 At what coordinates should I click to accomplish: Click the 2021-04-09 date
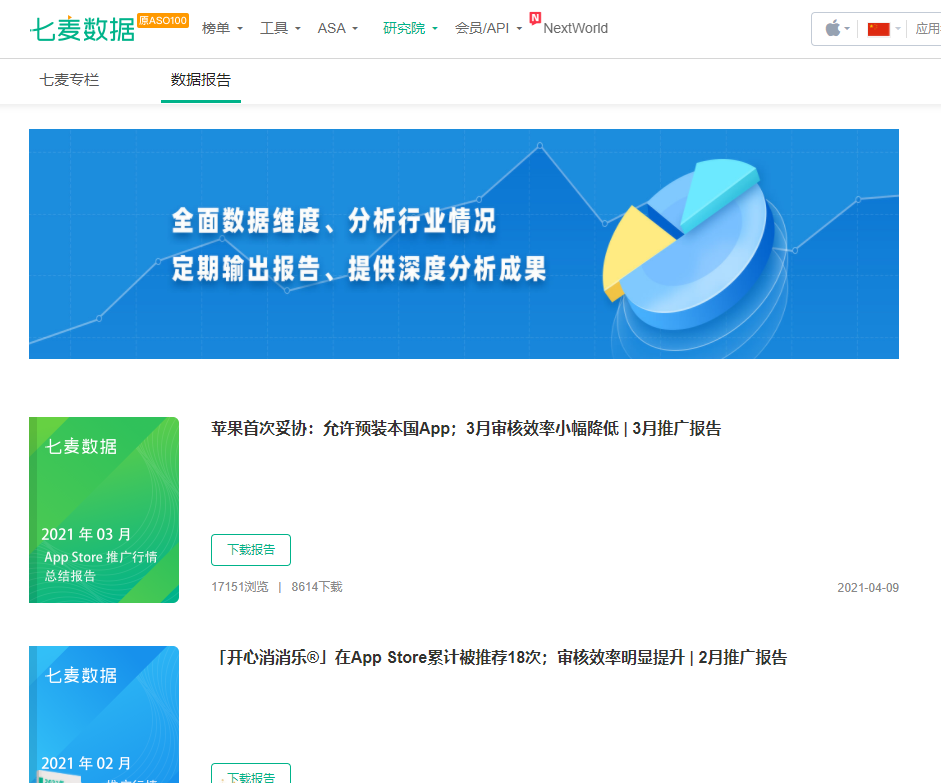(868, 588)
